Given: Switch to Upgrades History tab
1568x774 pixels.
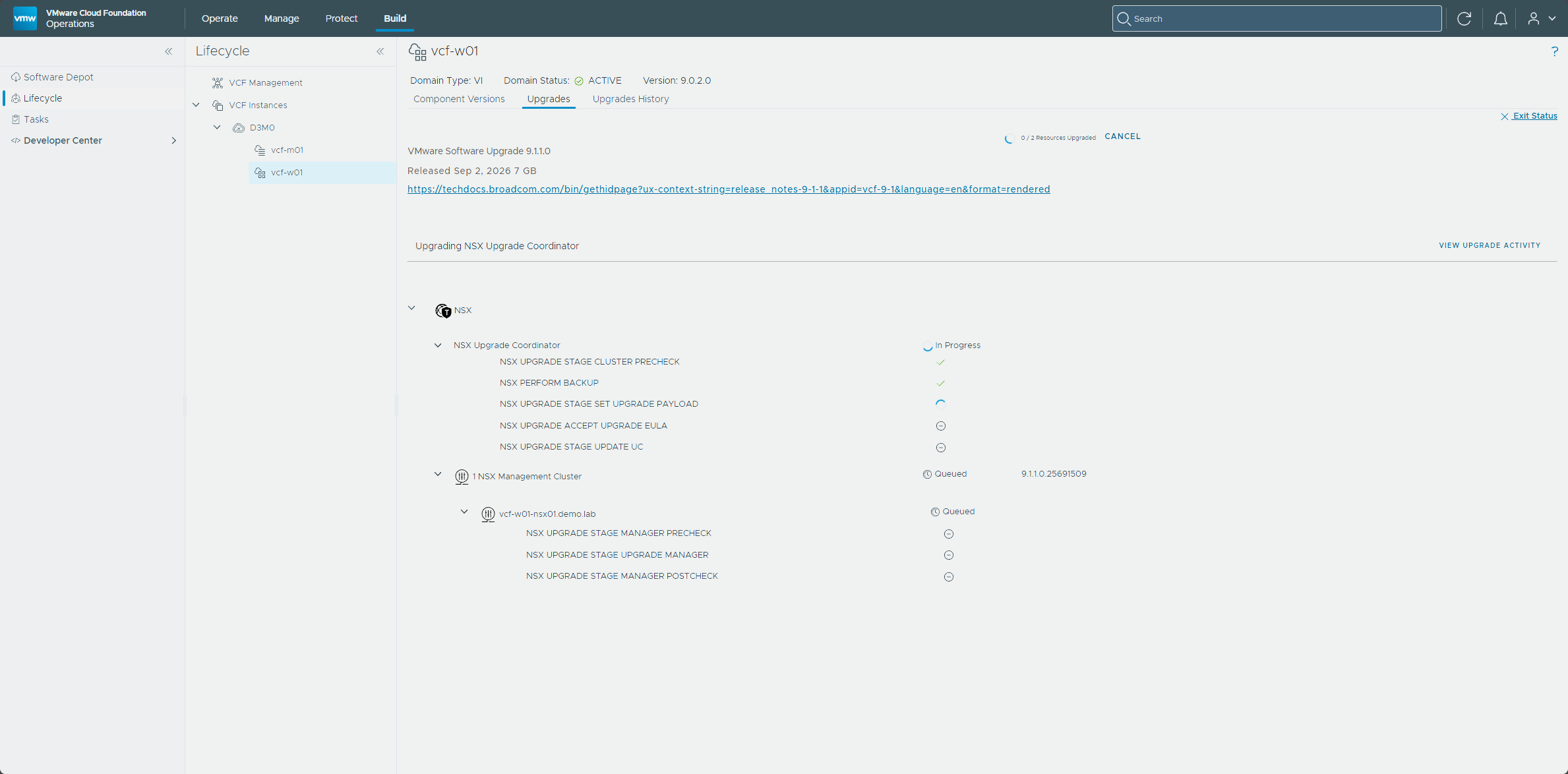Looking at the screenshot, I should tap(630, 99).
